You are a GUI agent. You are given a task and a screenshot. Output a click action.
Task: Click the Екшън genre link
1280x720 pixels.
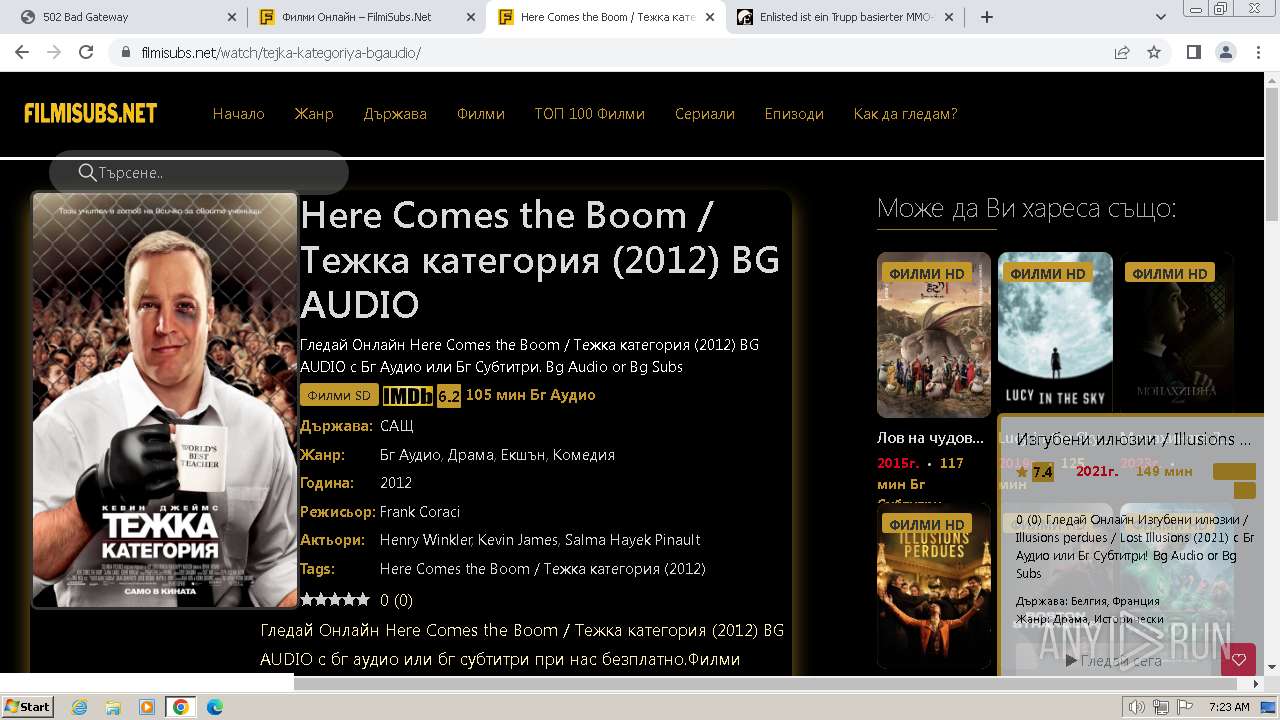pyautogui.click(x=522, y=455)
